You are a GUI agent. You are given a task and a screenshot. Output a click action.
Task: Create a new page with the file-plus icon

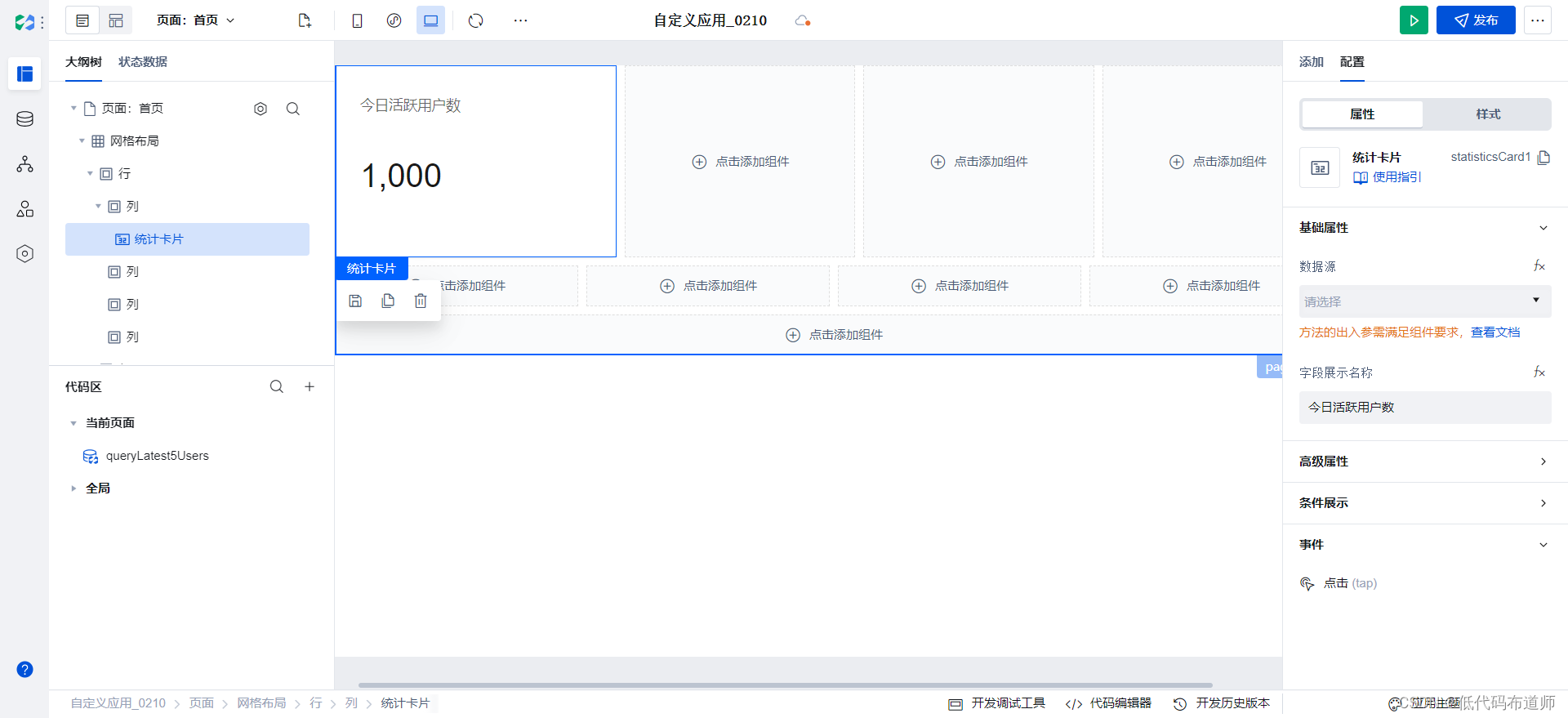[305, 20]
